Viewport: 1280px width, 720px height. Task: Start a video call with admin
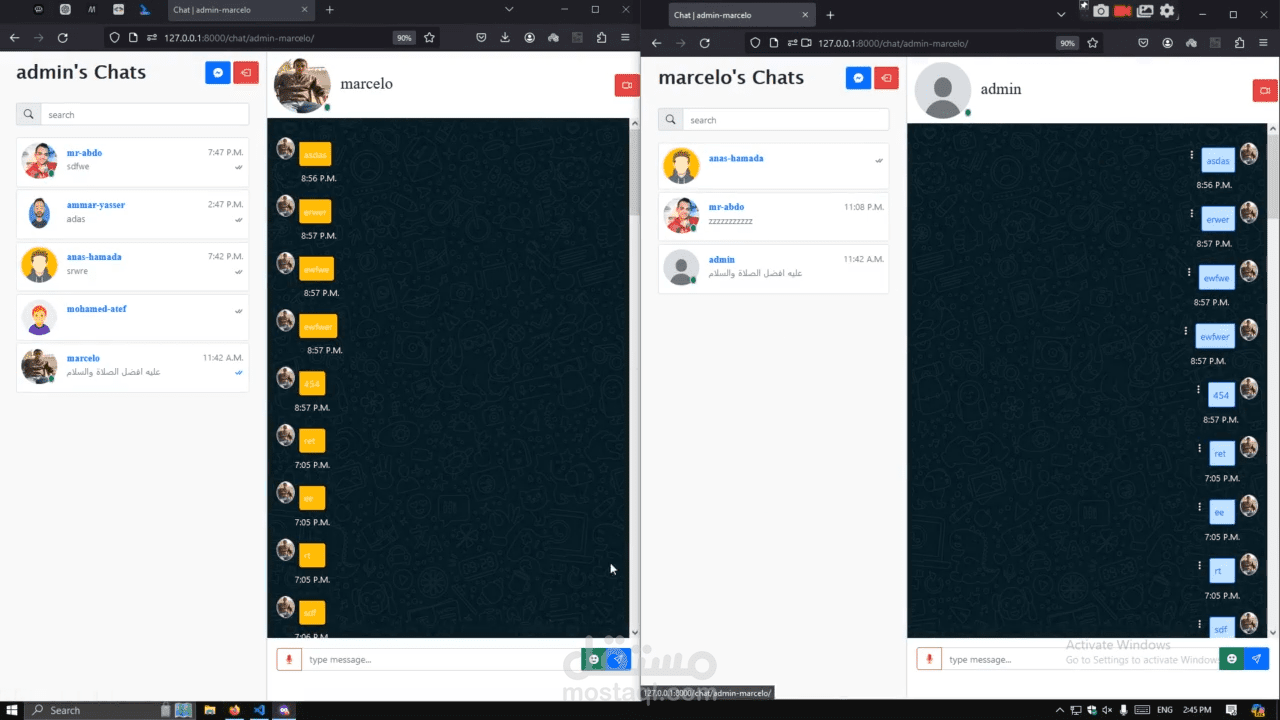[1265, 90]
